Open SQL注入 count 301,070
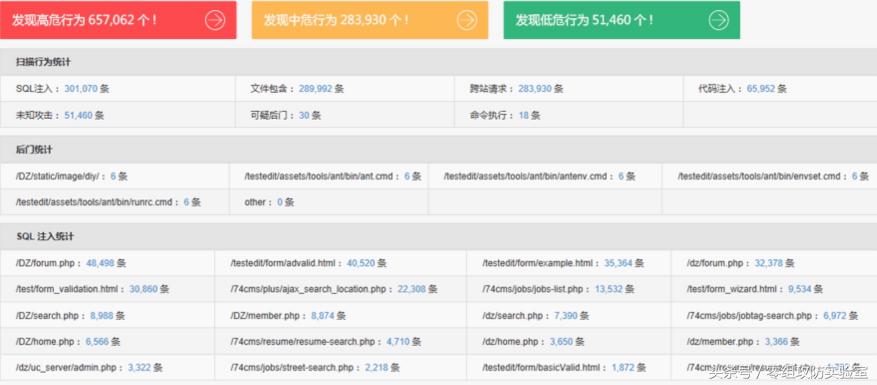 81,88
